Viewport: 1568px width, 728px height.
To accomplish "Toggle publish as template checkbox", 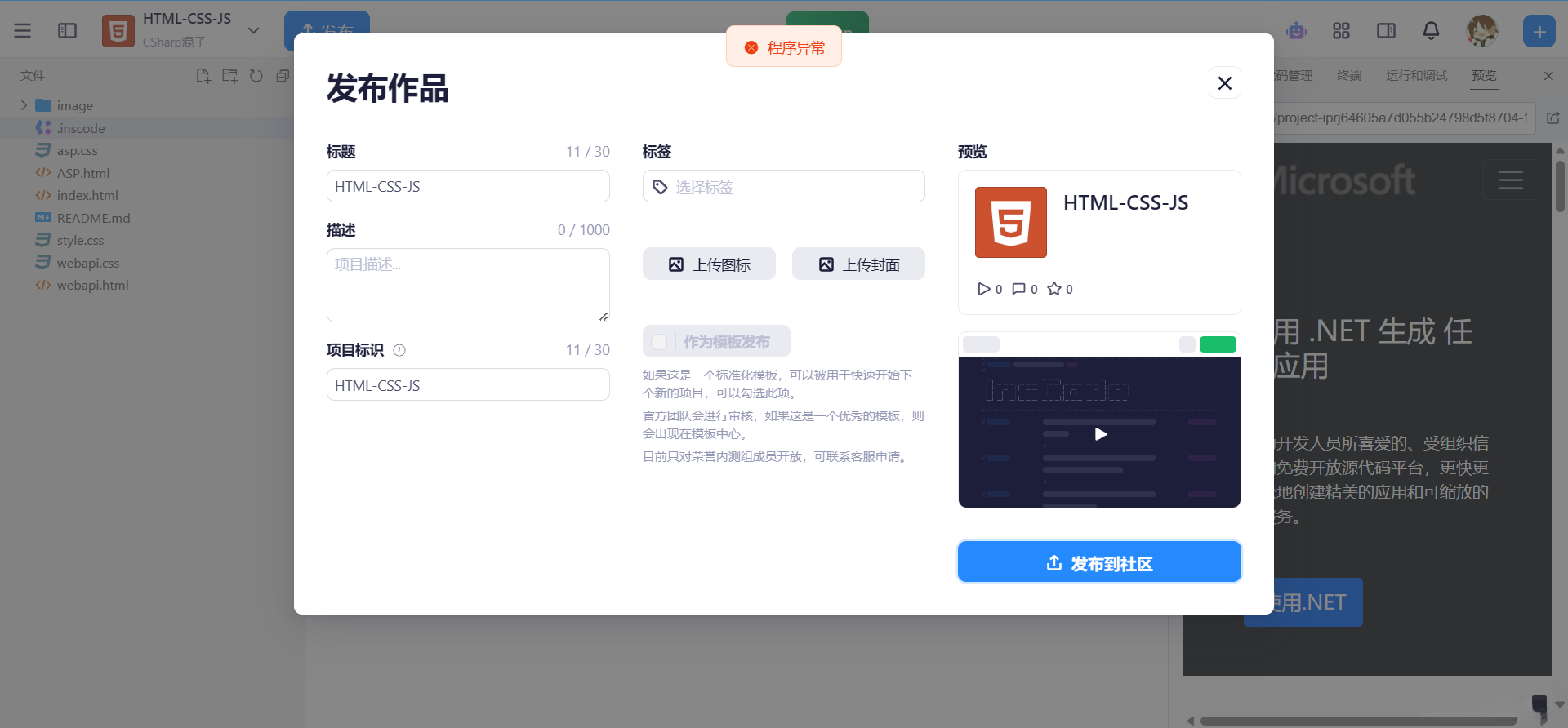I will point(660,341).
